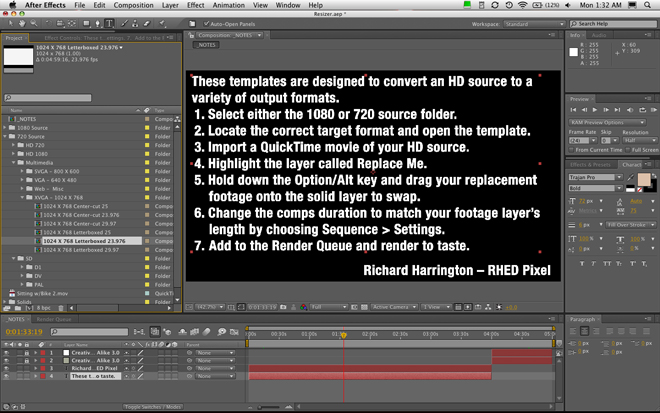The width and height of the screenshot is (660, 413).
Task: Open layer 1 Parent None dropdown
Action: (x=215, y=353)
